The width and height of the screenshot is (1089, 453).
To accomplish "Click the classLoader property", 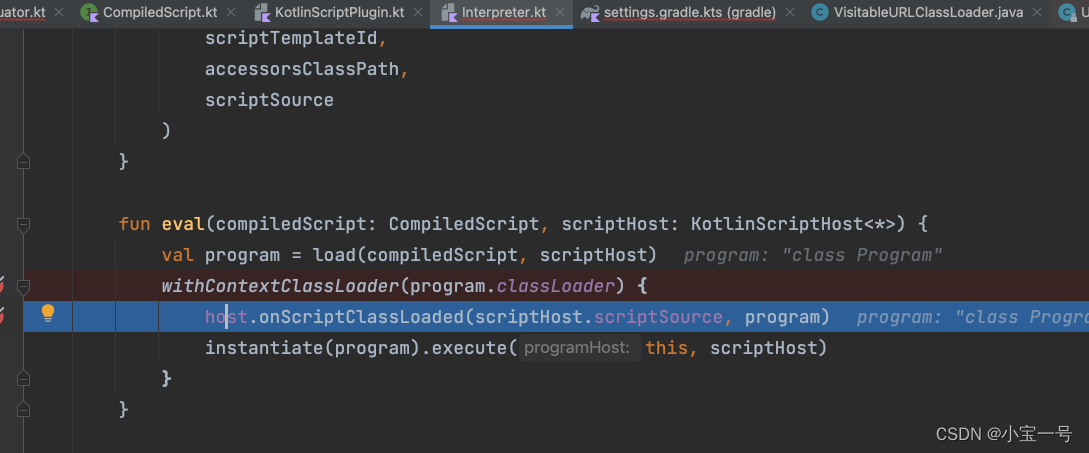I will (556, 286).
